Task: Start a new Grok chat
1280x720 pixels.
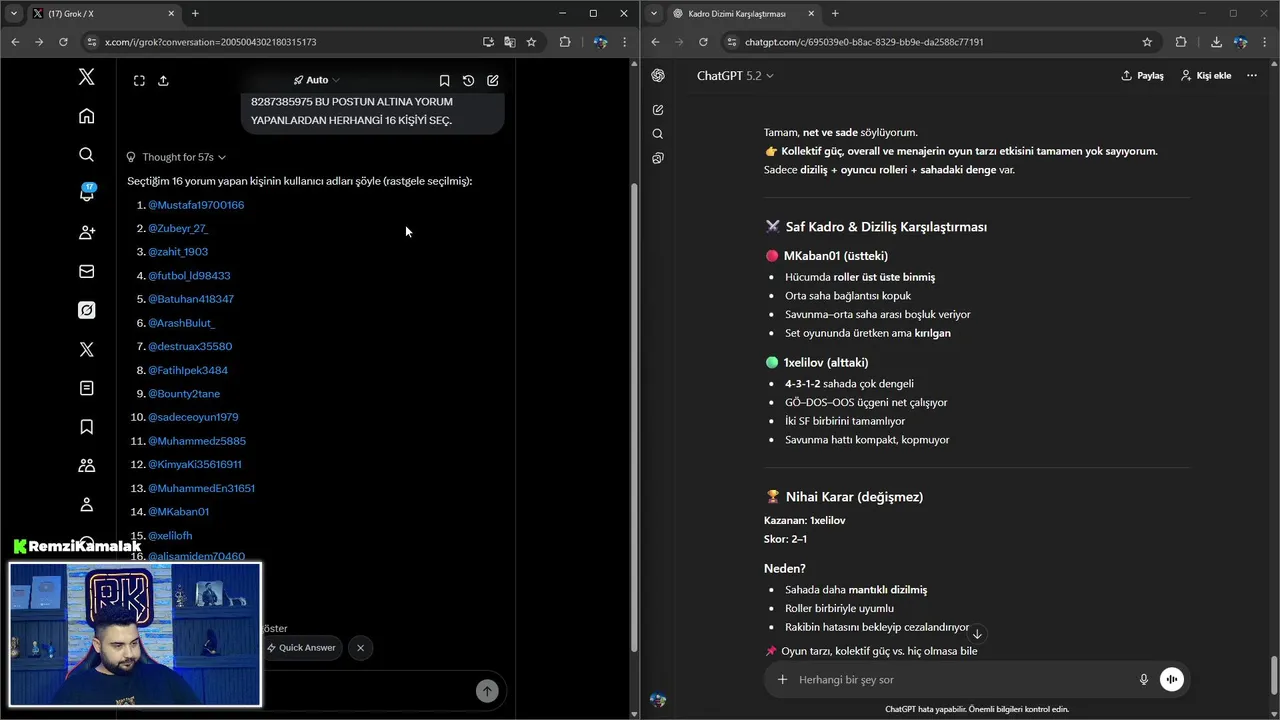Action: click(x=493, y=81)
